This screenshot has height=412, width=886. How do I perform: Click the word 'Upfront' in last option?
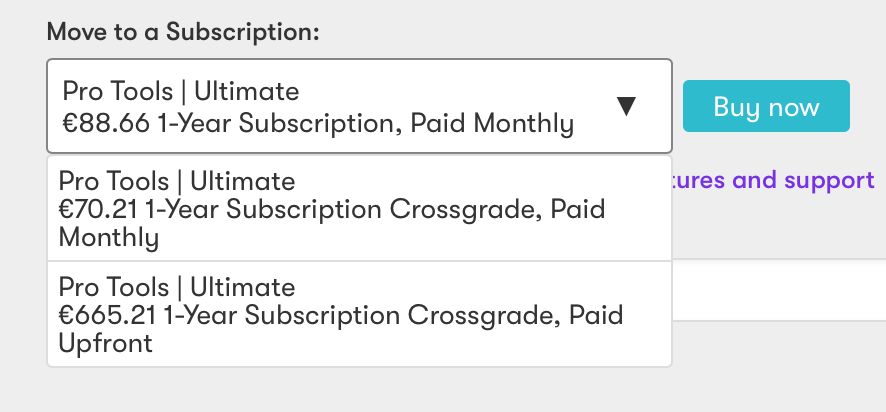(105, 344)
